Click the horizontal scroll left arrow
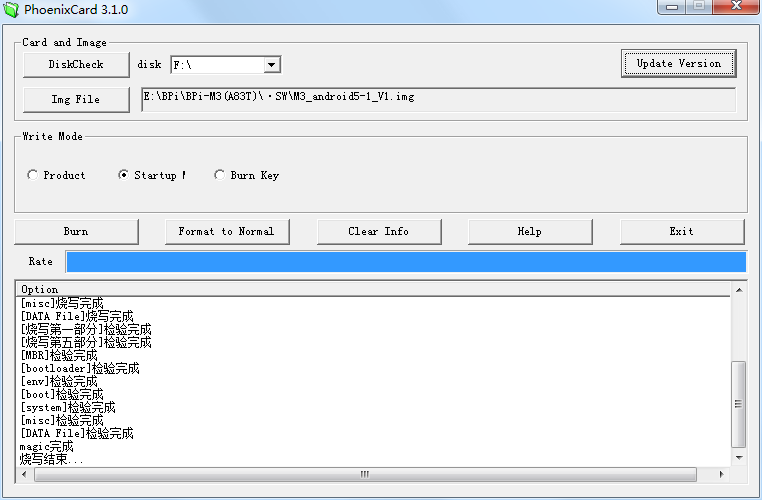 [x=25, y=474]
